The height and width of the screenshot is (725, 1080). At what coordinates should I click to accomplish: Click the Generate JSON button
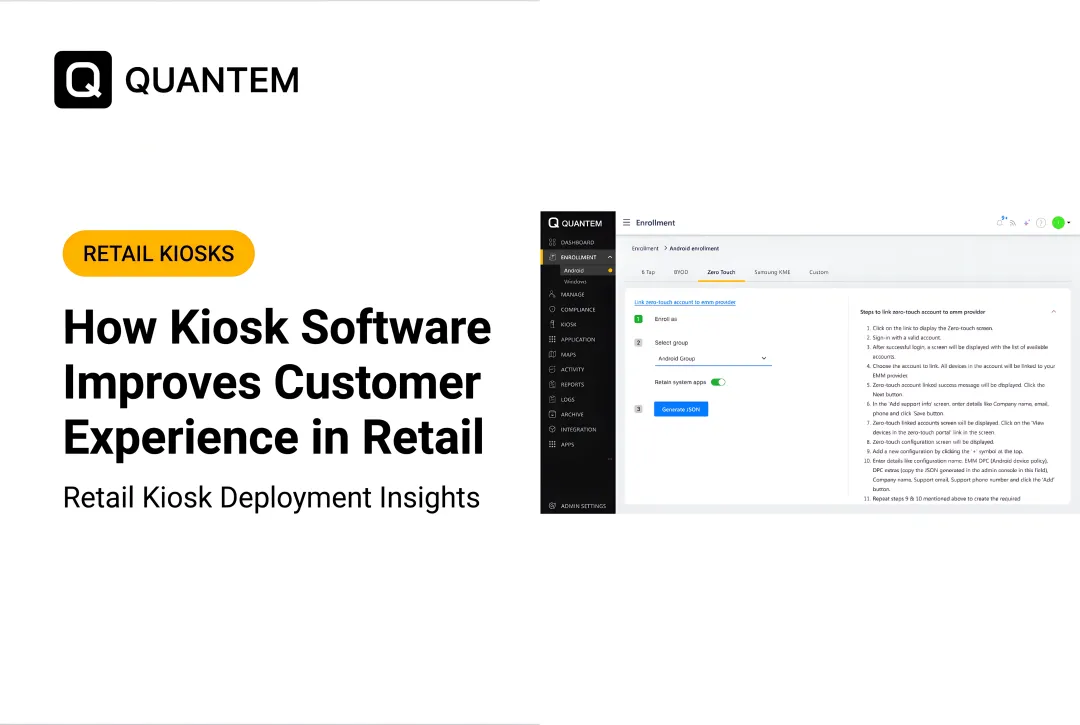[x=681, y=409]
